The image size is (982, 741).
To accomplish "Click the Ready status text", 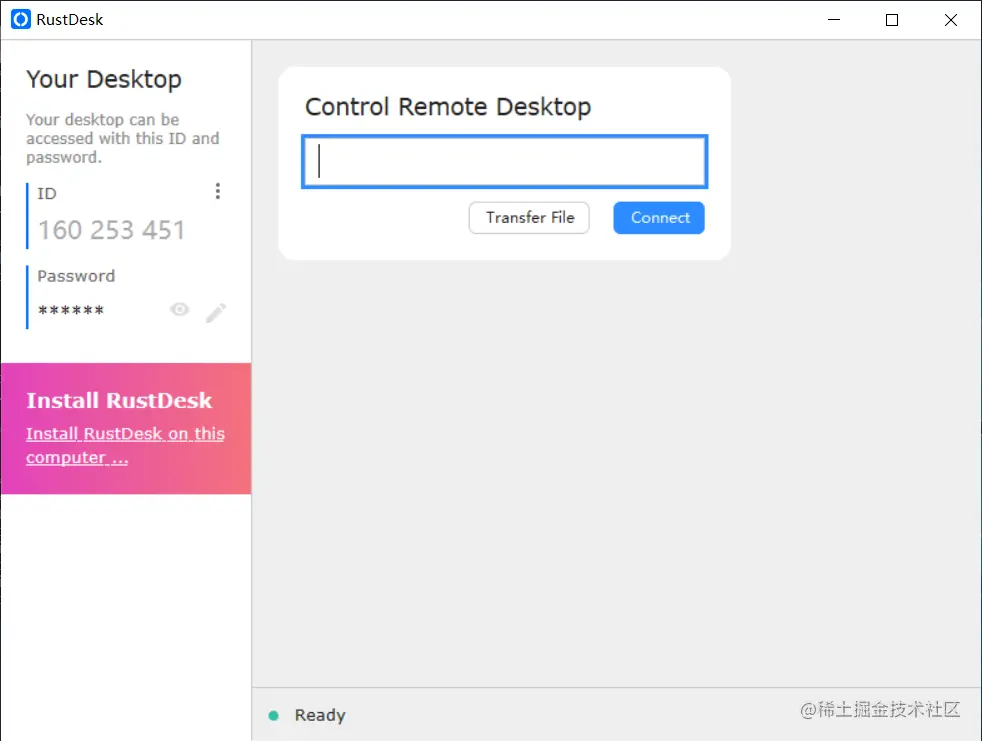I will tap(320, 715).
